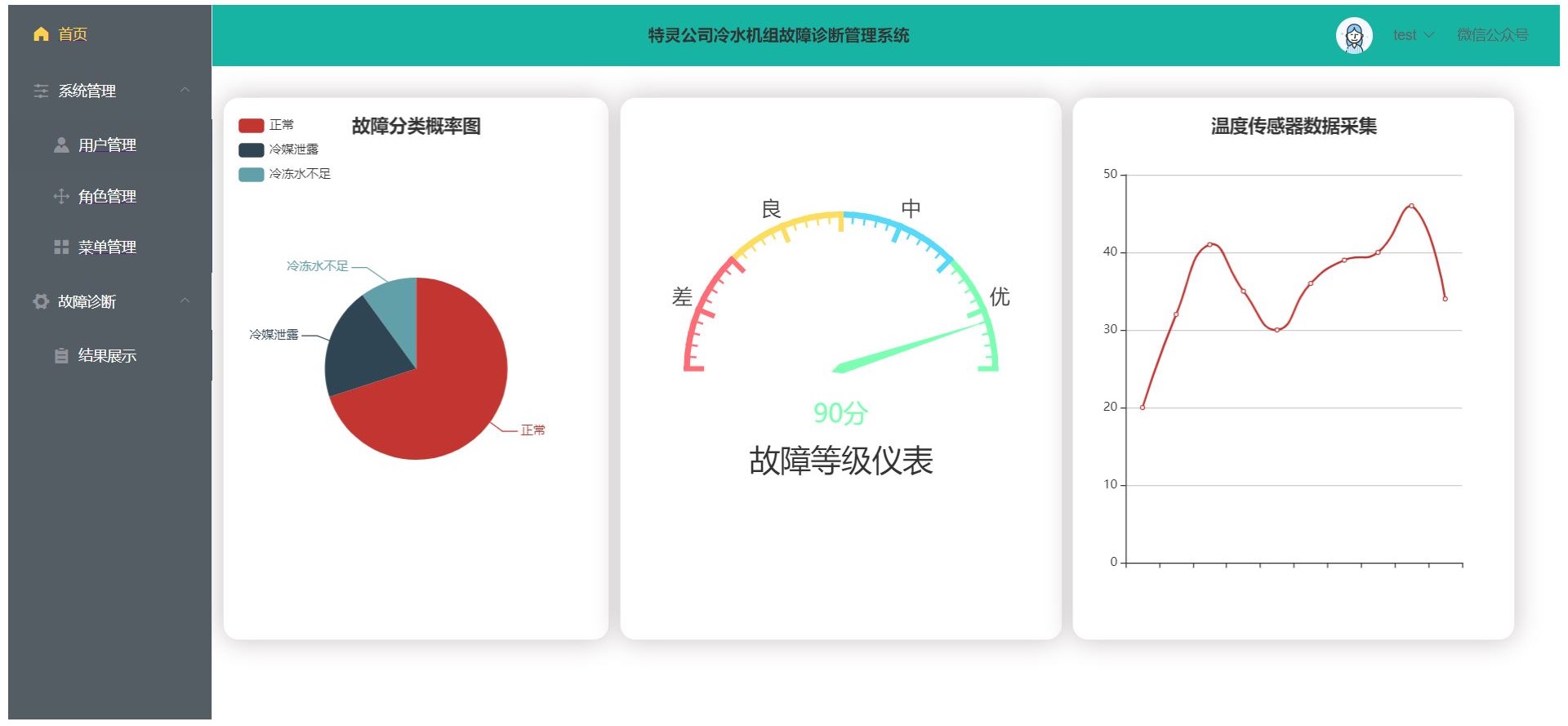
Task: Click the home icon beside 首页
Action: (41, 34)
